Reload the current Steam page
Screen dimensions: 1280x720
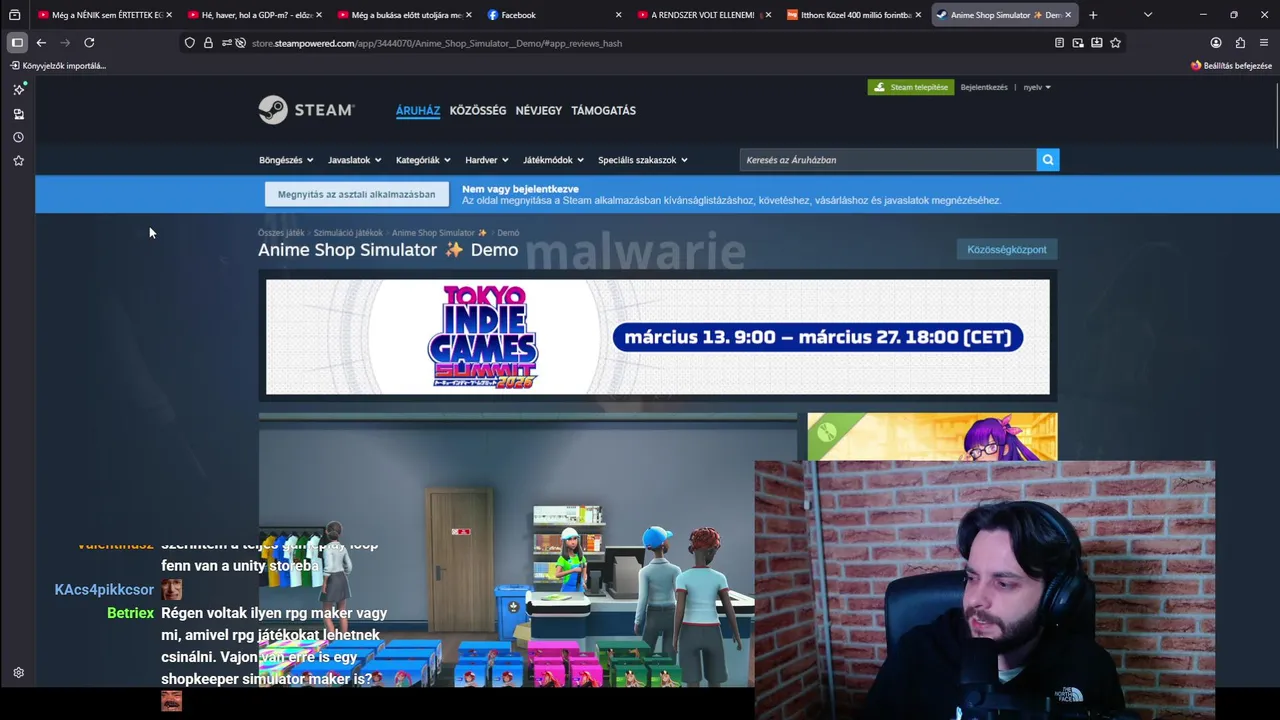[89, 43]
